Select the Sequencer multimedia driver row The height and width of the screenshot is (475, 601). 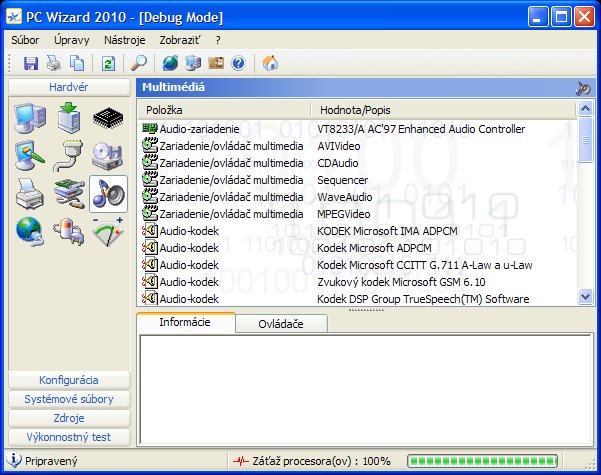357,180
